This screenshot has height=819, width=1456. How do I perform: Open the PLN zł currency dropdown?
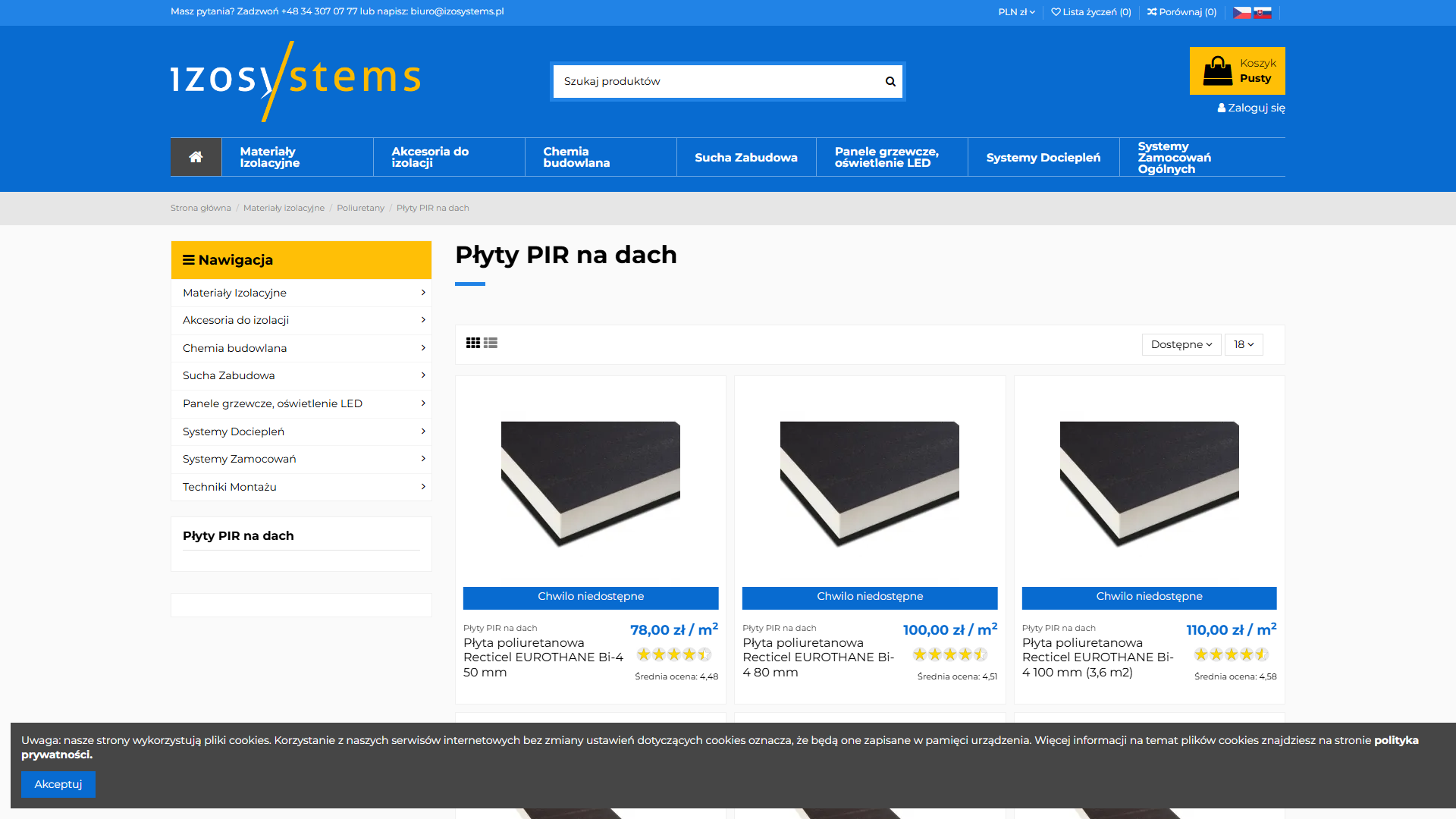pyautogui.click(x=1016, y=12)
